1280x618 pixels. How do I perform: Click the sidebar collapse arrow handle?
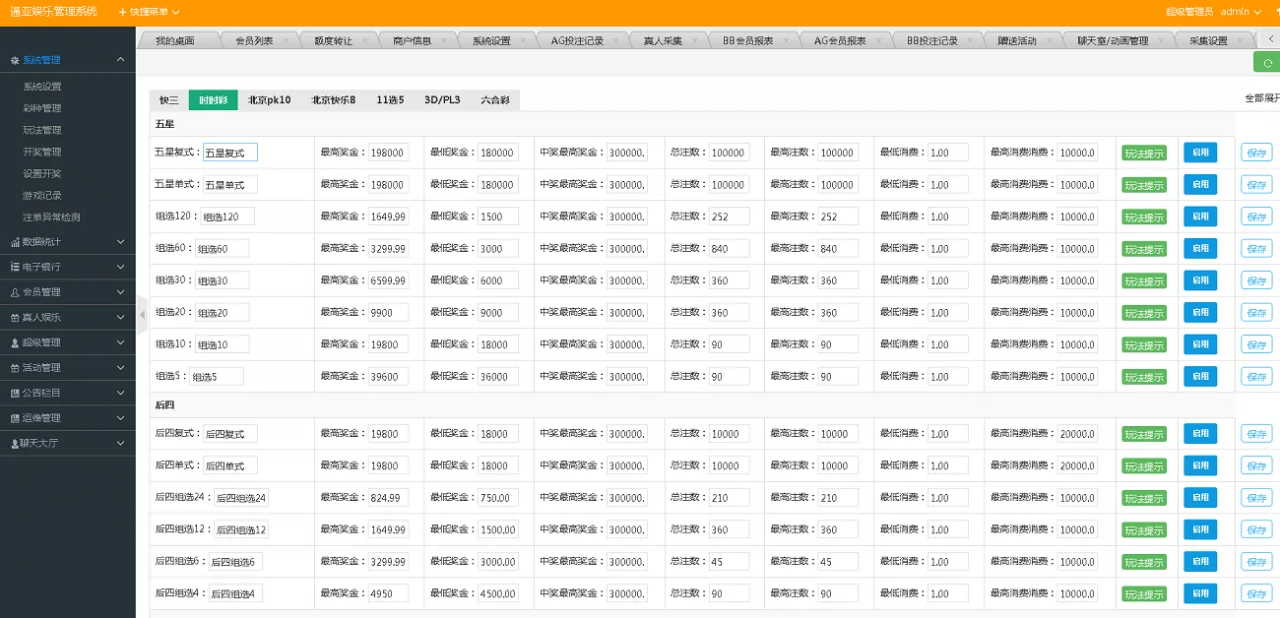pyautogui.click(x=141, y=314)
